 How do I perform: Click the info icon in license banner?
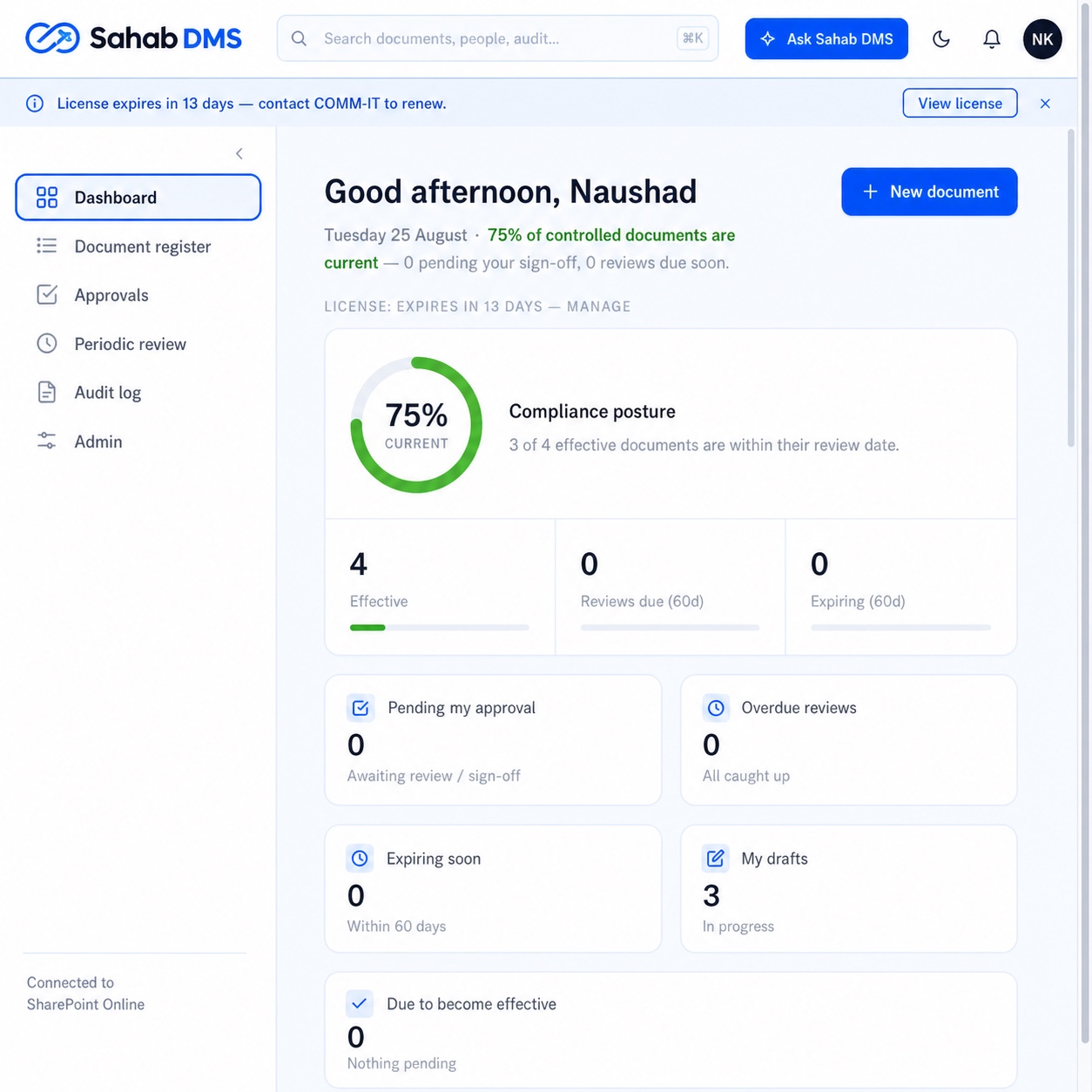point(35,104)
